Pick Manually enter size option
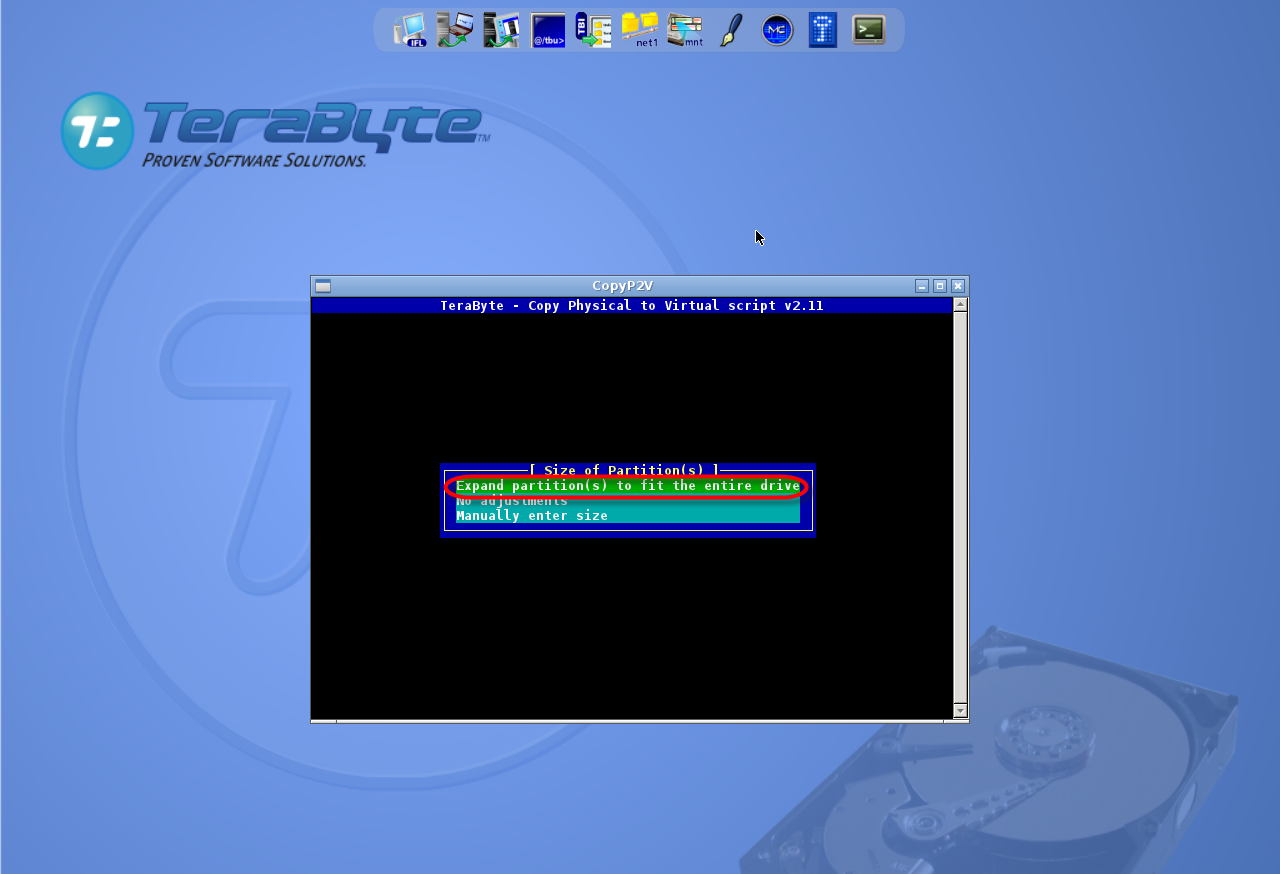 tap(628, 516)
